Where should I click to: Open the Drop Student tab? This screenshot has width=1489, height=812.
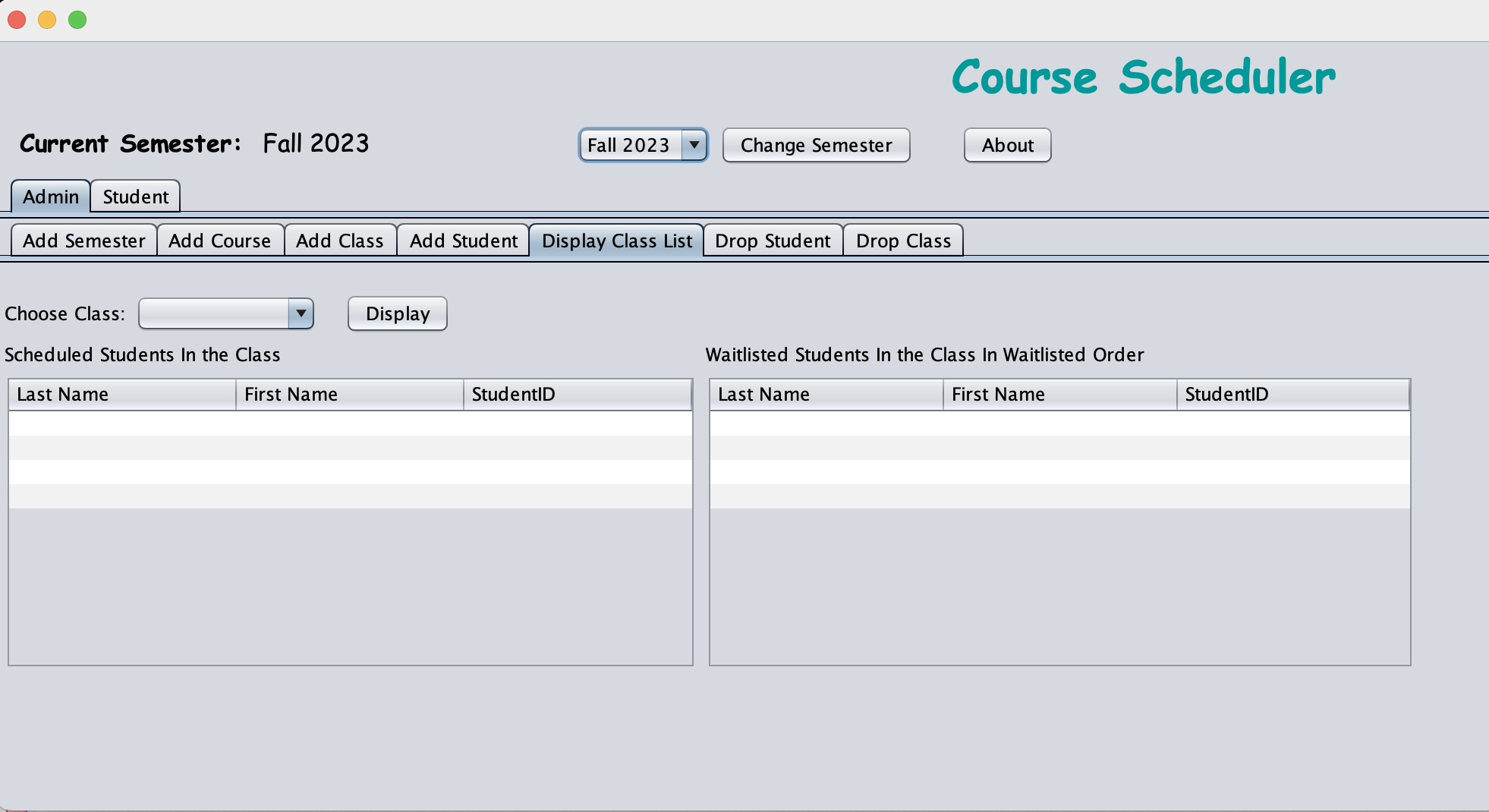(773, 241)
